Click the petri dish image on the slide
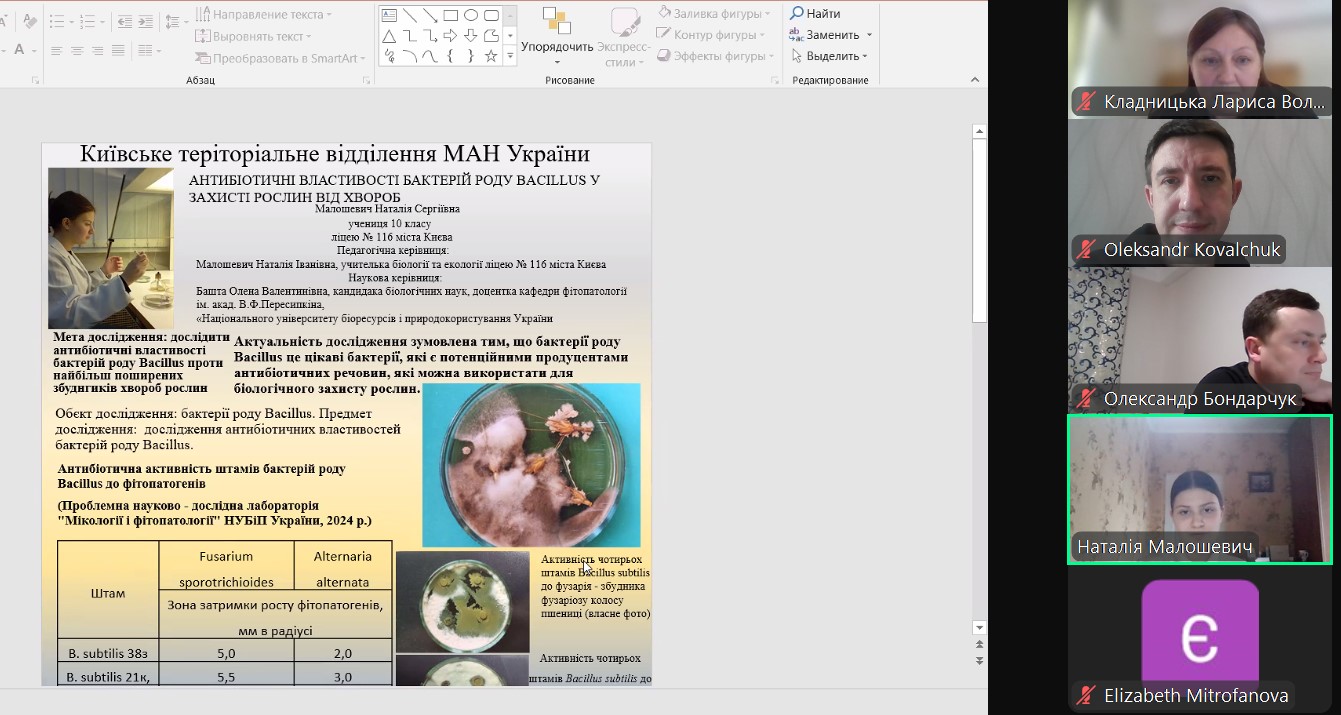The height and width of the screenshot is (715, 1341). pyautogui.click(x=531, y=465)
